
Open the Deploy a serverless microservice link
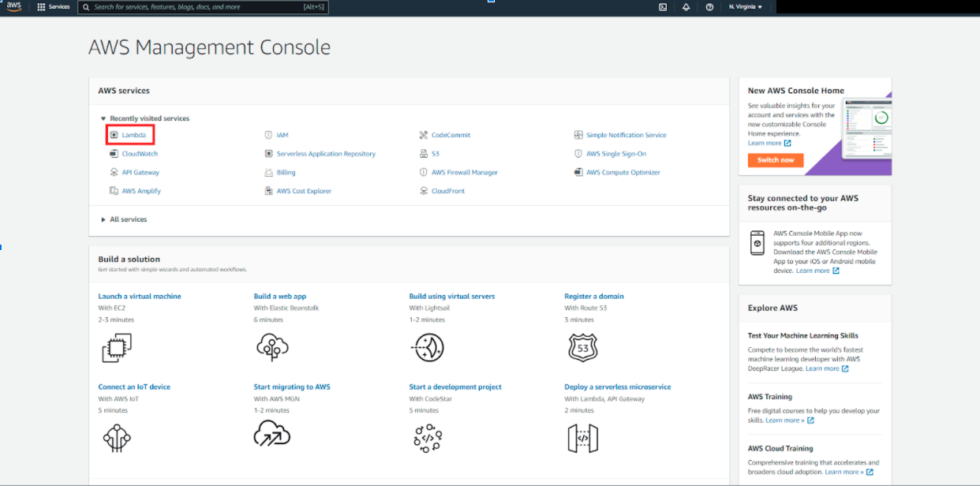point(617,386)
